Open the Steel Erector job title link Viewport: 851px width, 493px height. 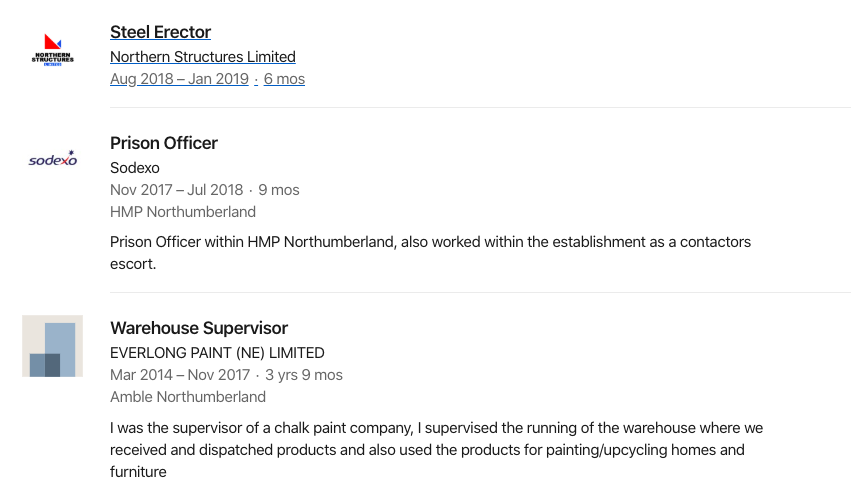160,32
